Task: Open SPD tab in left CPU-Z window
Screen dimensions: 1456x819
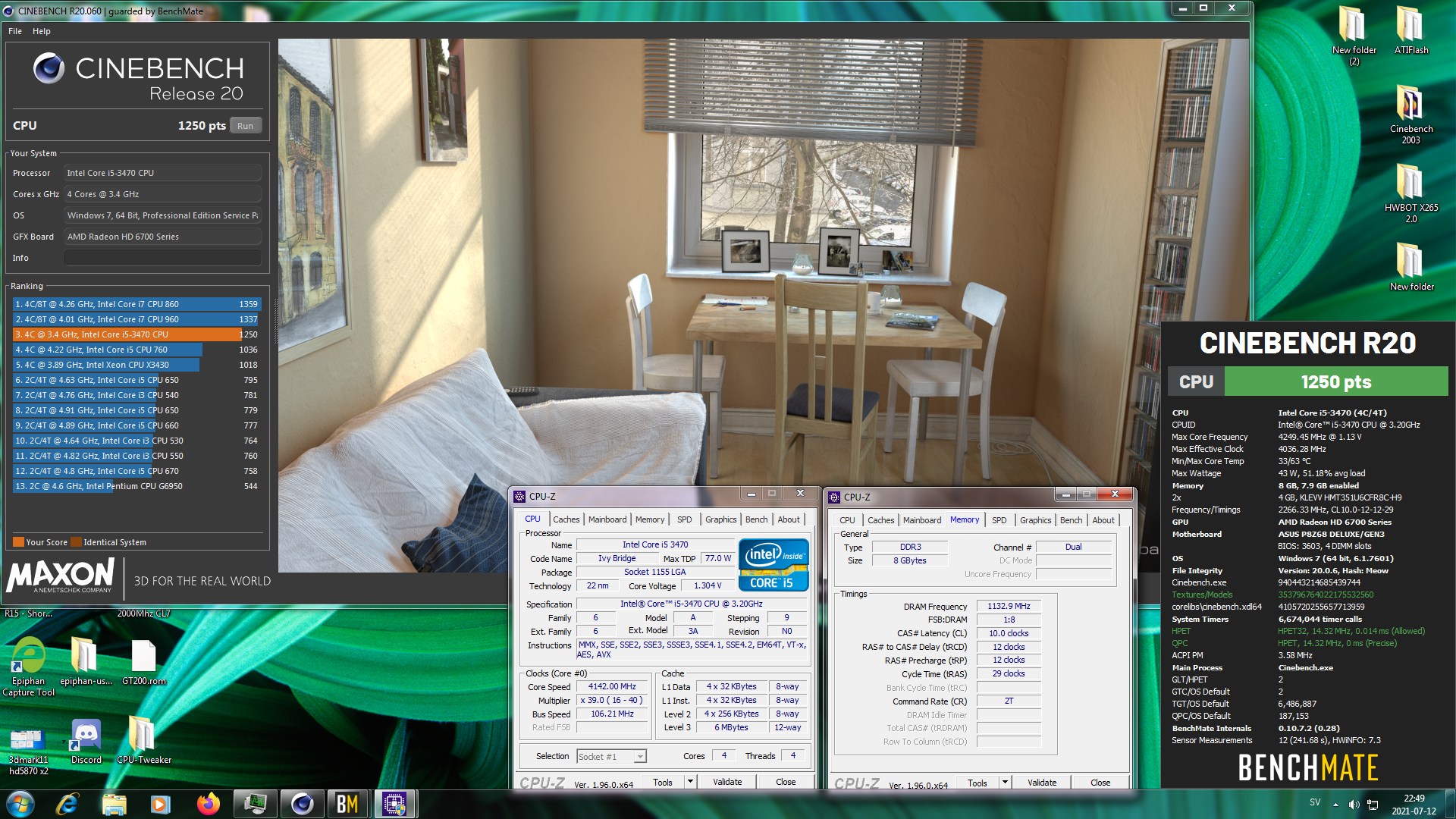Action: (684, 519)
